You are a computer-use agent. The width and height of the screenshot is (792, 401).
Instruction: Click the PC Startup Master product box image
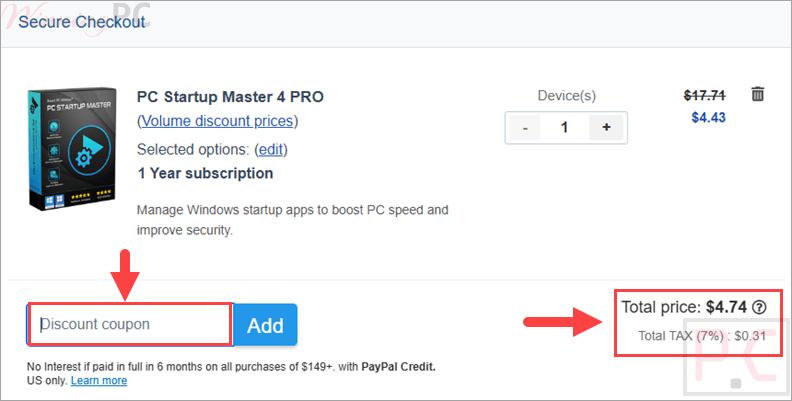click(72, 149)
